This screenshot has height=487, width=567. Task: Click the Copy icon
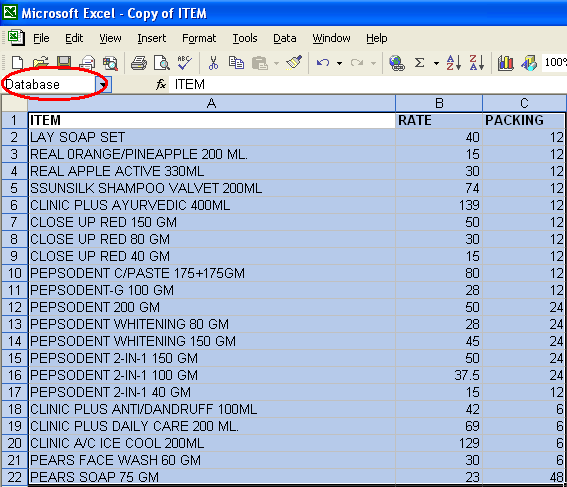(236, 63)
